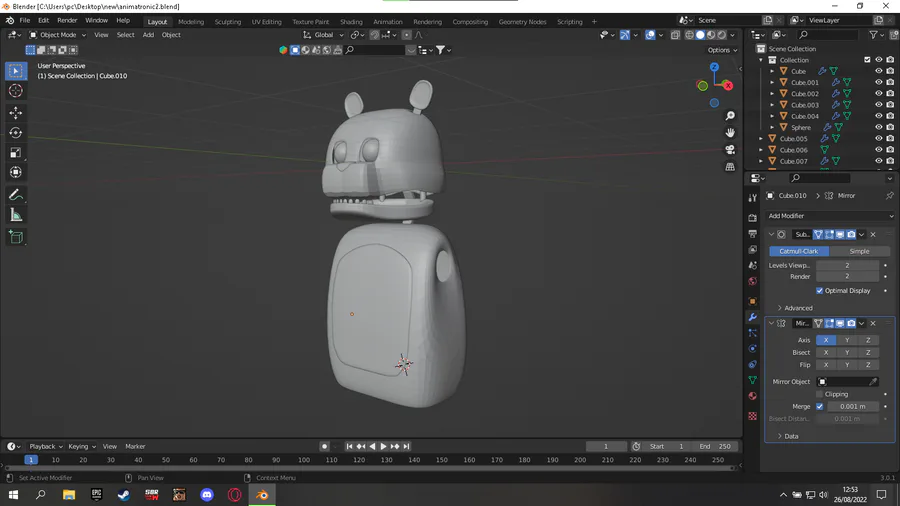Jump to the timeline start frame
Image resolution: width=900 pixels, height=506 pixels.
click(x=349, y=446)
